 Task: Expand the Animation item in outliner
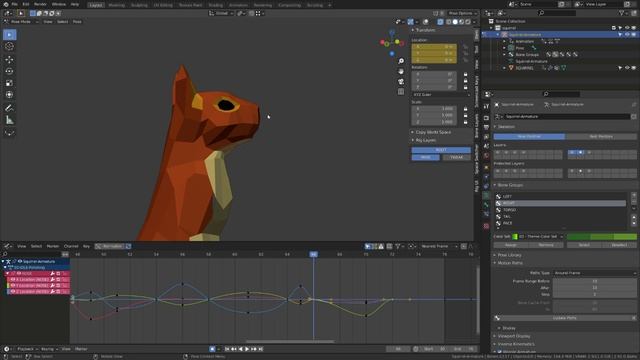504,41
